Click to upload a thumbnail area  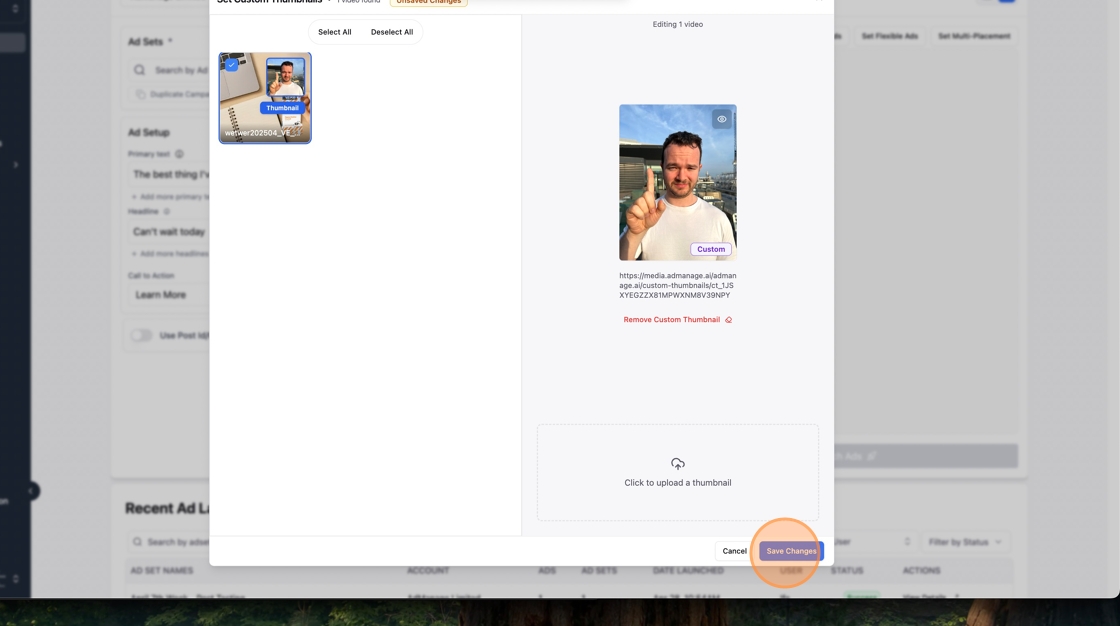point(678,472)
